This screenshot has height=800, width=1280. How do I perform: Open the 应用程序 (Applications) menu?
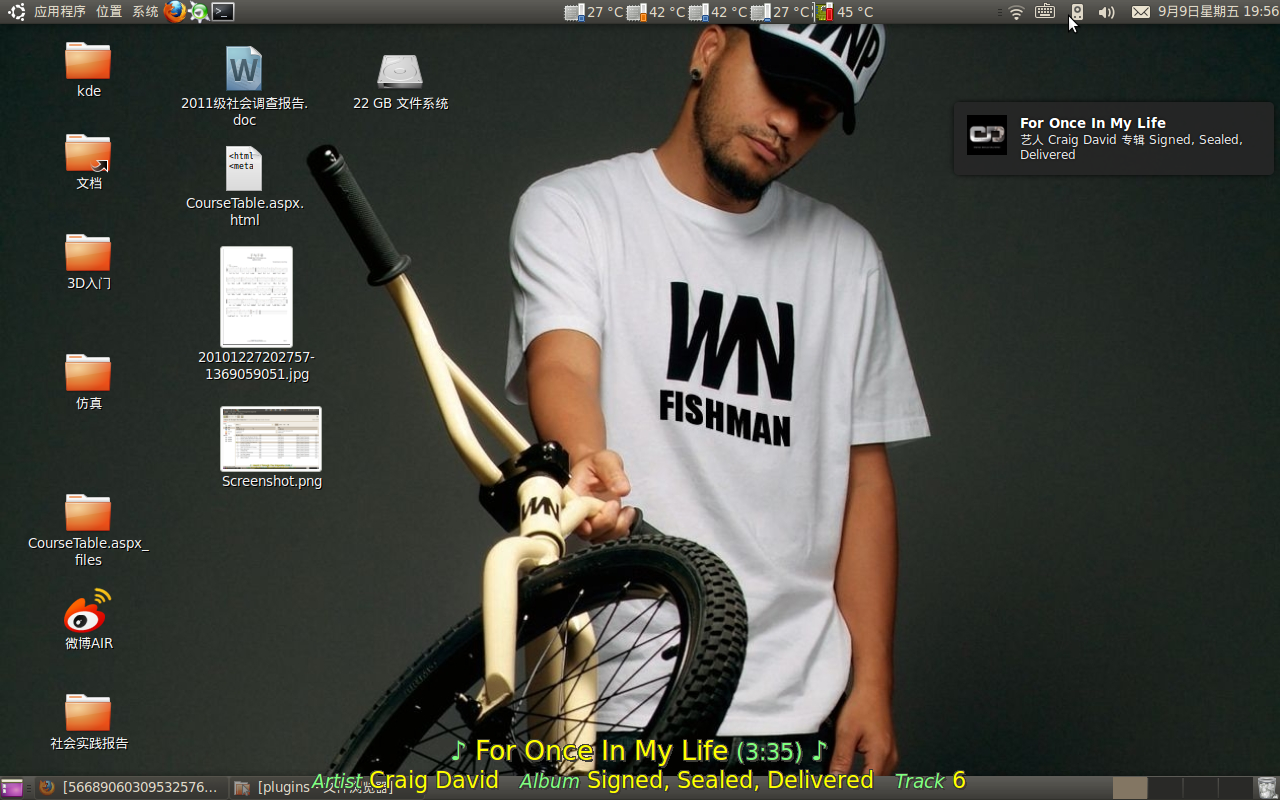59,12
